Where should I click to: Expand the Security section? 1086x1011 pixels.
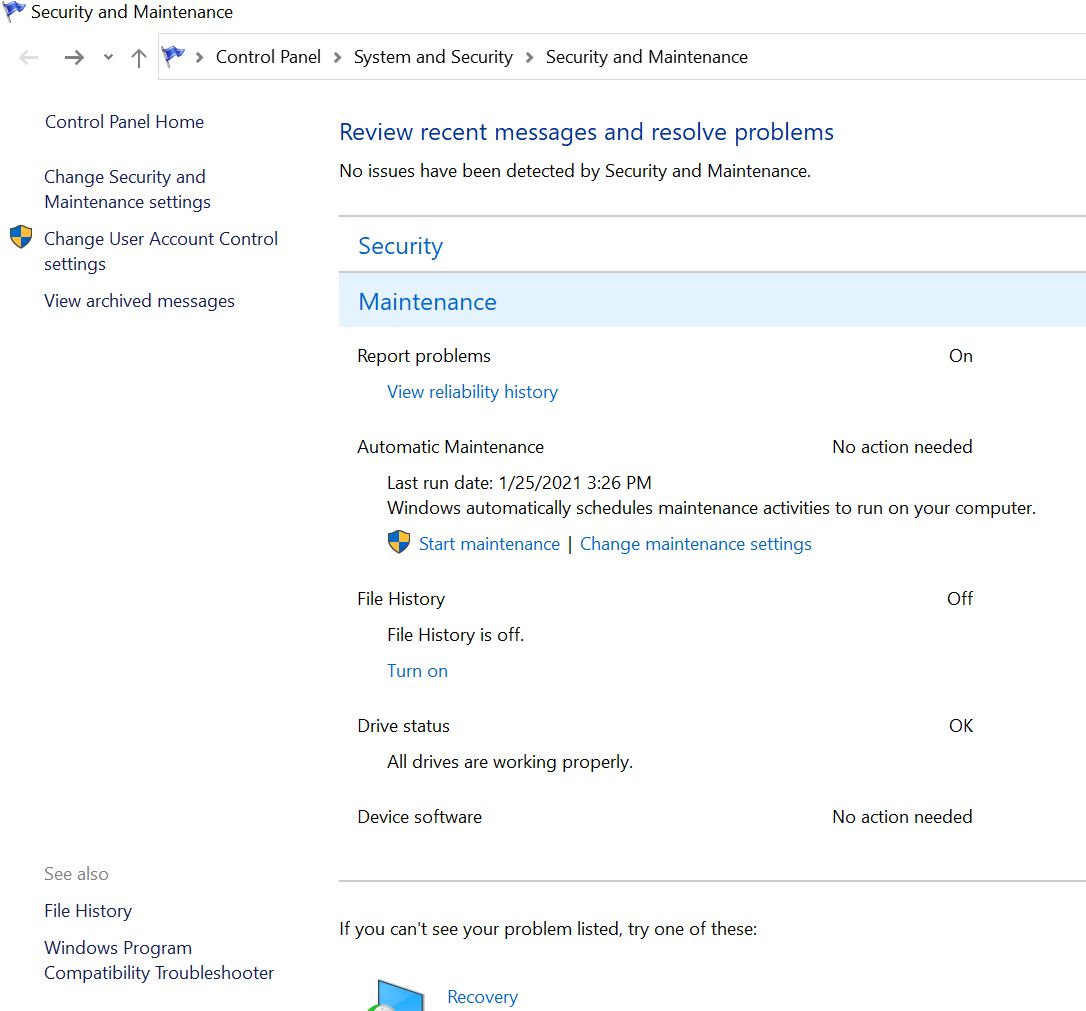400,245
